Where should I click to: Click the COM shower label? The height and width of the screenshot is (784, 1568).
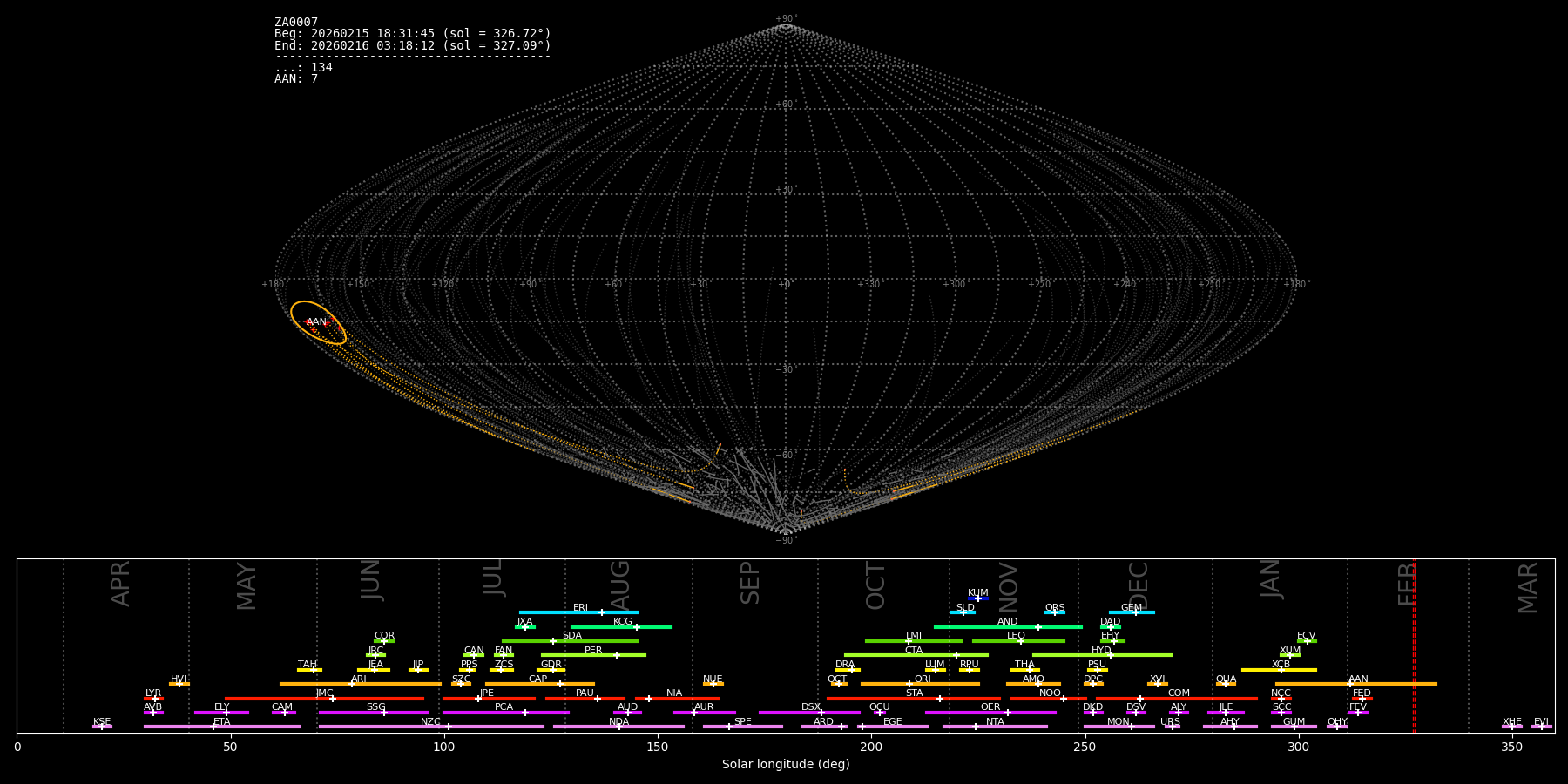[1179, 693]
